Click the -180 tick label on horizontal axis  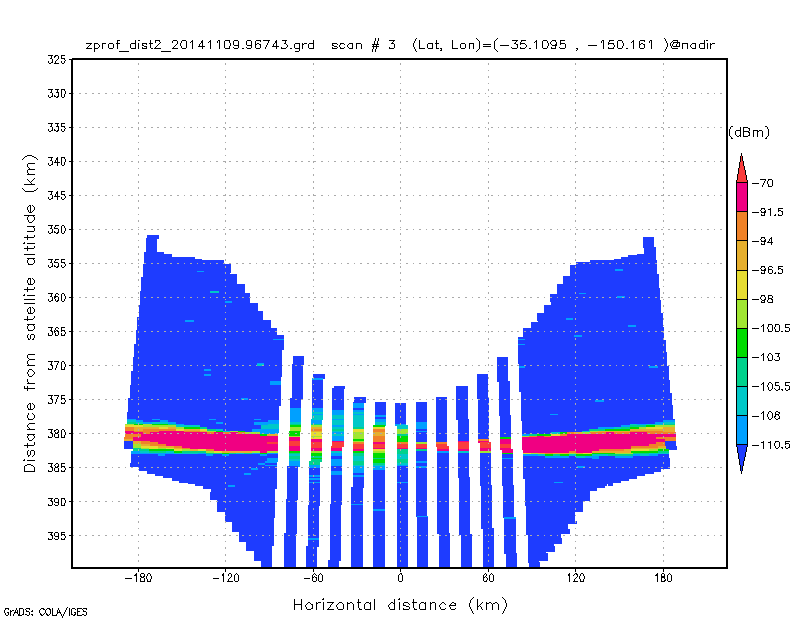click(138, 578)
